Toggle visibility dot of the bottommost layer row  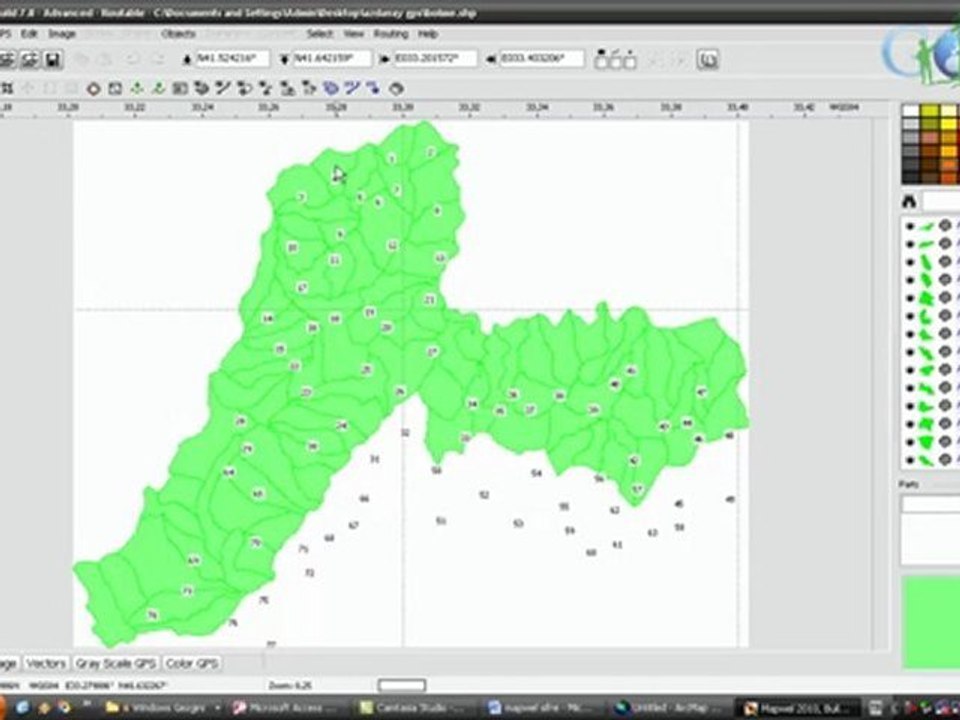[x=909, y=460]
